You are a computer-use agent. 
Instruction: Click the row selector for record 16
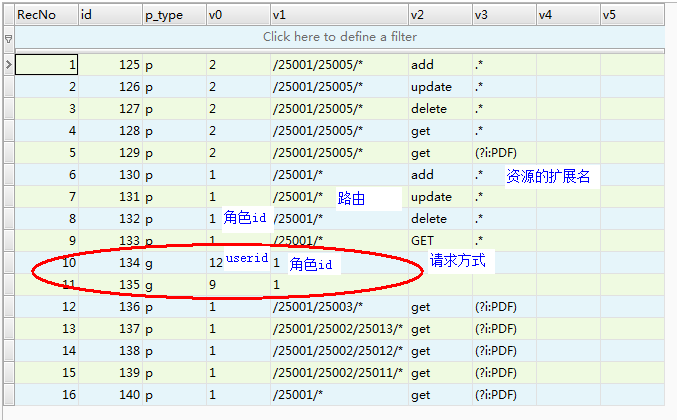click(x=9, y=395)
